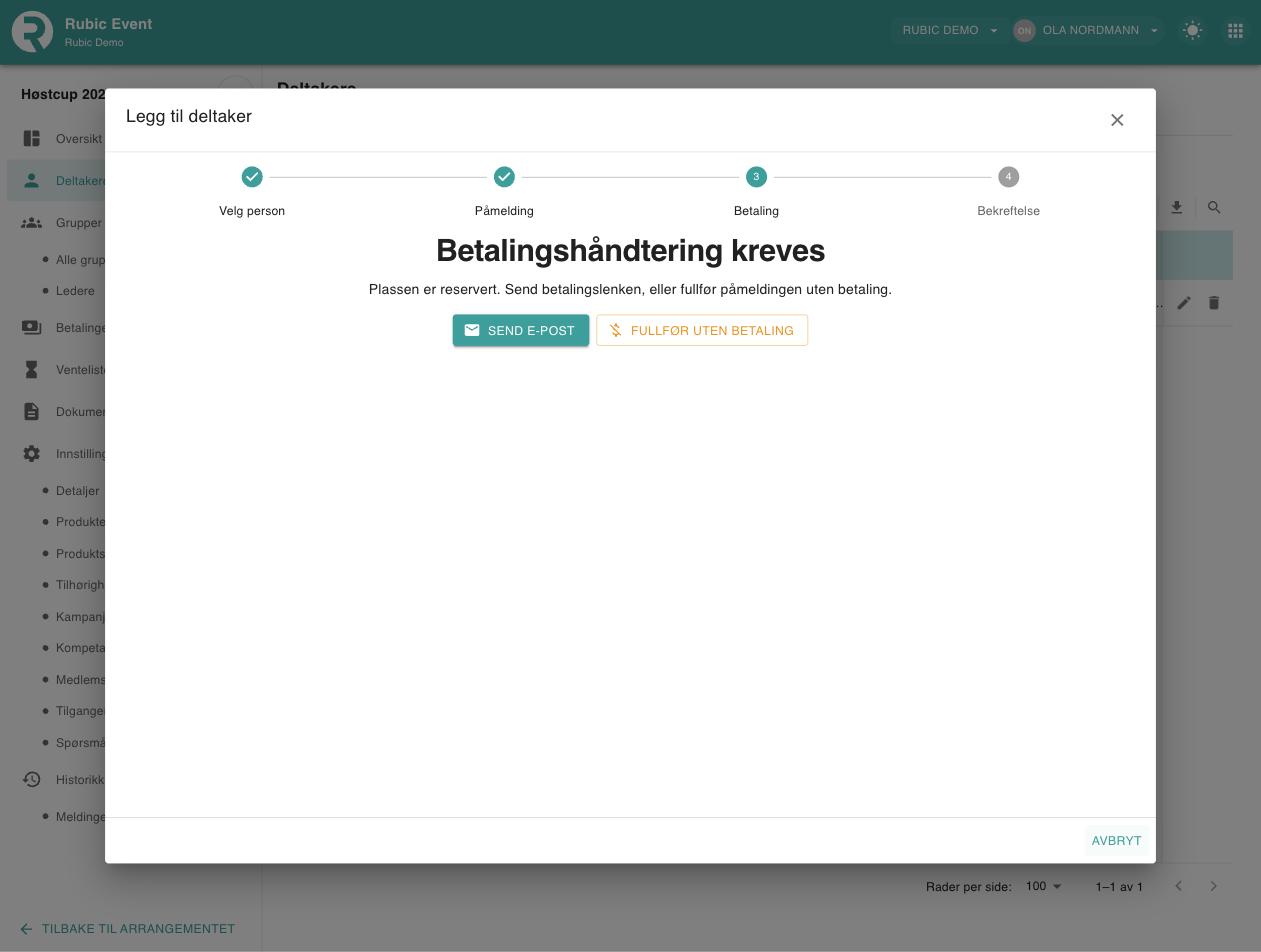
Task: Click the search icon in the table toolbar
Action: coord(1214,208)
